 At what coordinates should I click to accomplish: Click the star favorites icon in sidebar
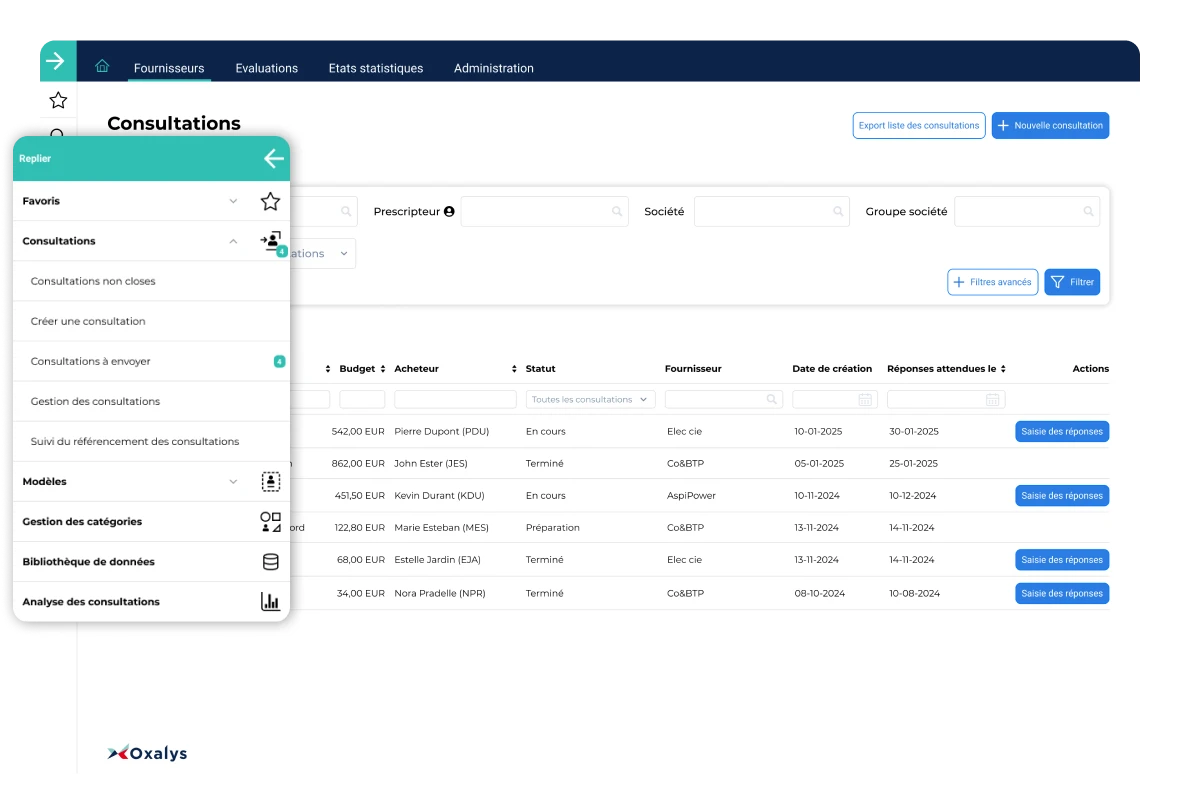pyautogui.click(x=58, y=100)
